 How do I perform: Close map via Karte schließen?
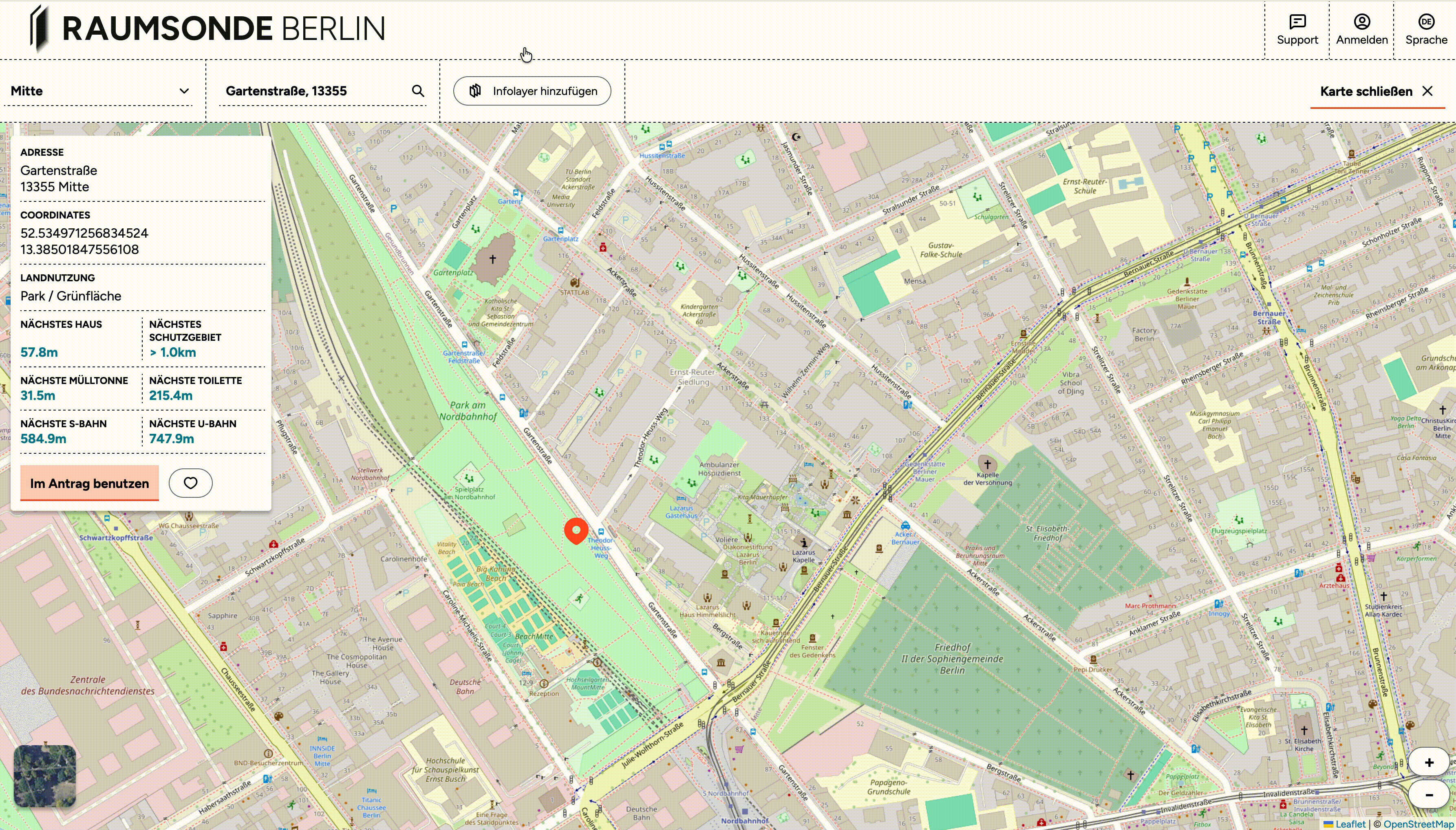pyautogui.click(x=1366, y=92)
